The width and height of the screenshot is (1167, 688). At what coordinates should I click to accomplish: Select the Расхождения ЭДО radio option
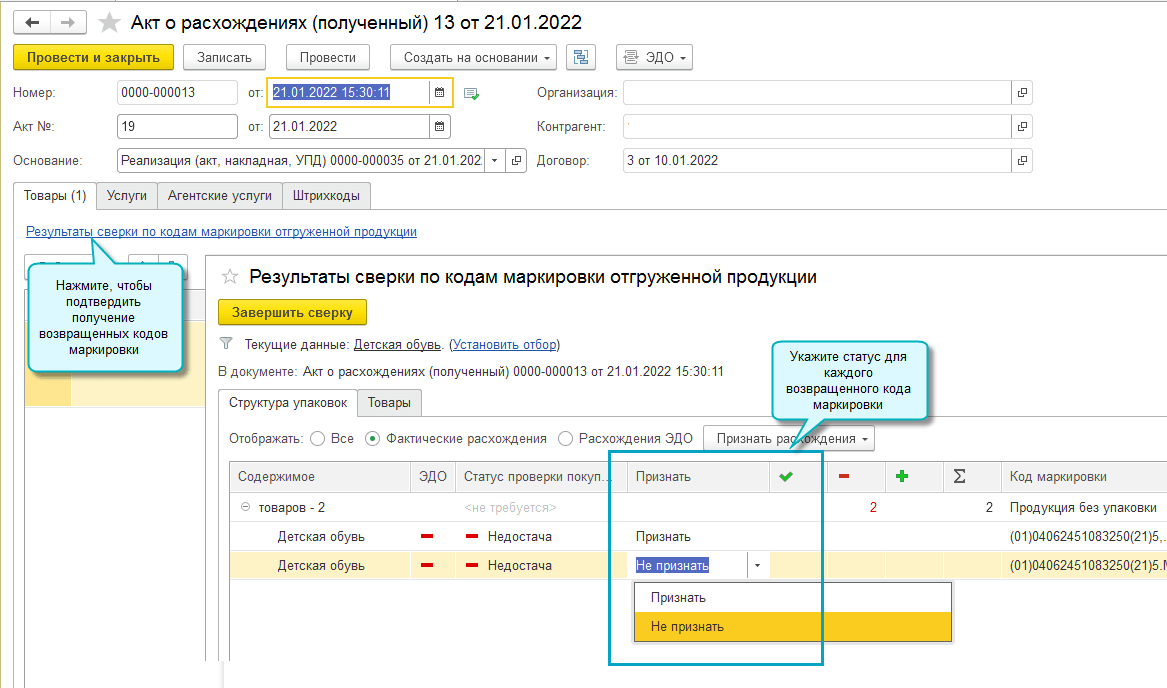pyautogui.click(x=566, y=439)
